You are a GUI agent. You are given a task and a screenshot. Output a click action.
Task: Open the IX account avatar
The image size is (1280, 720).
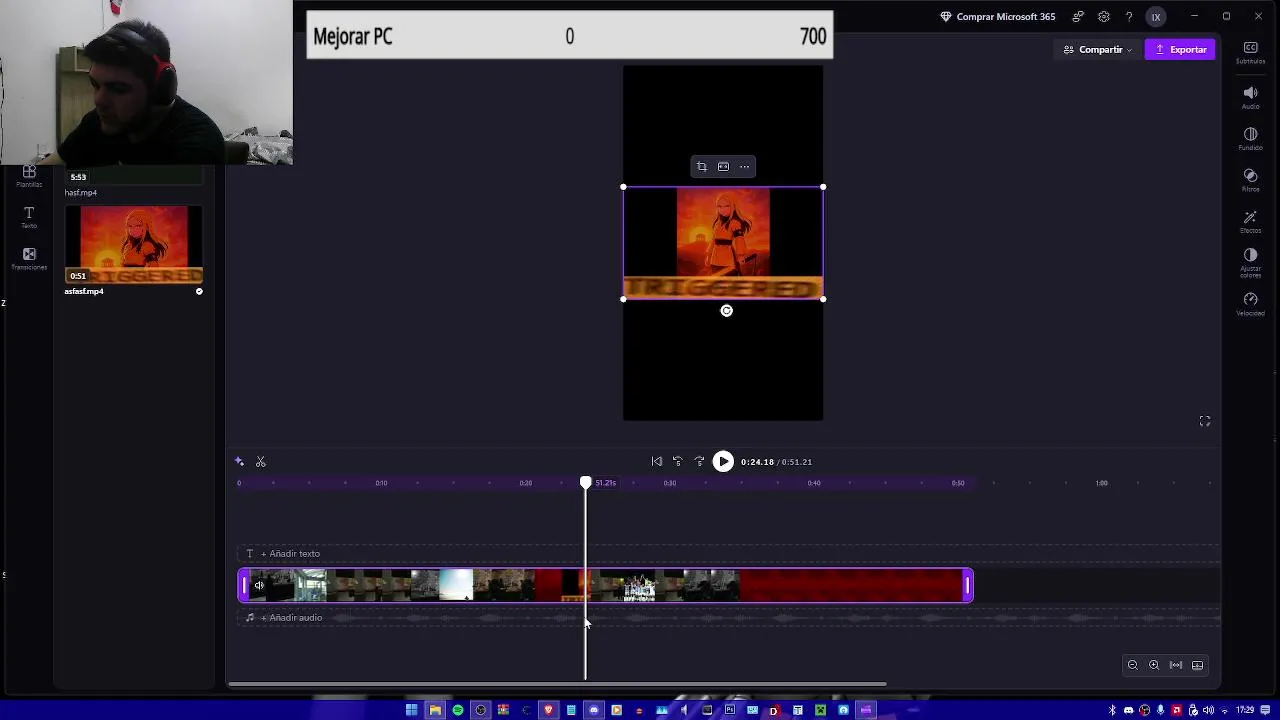tap(1156, 17)
